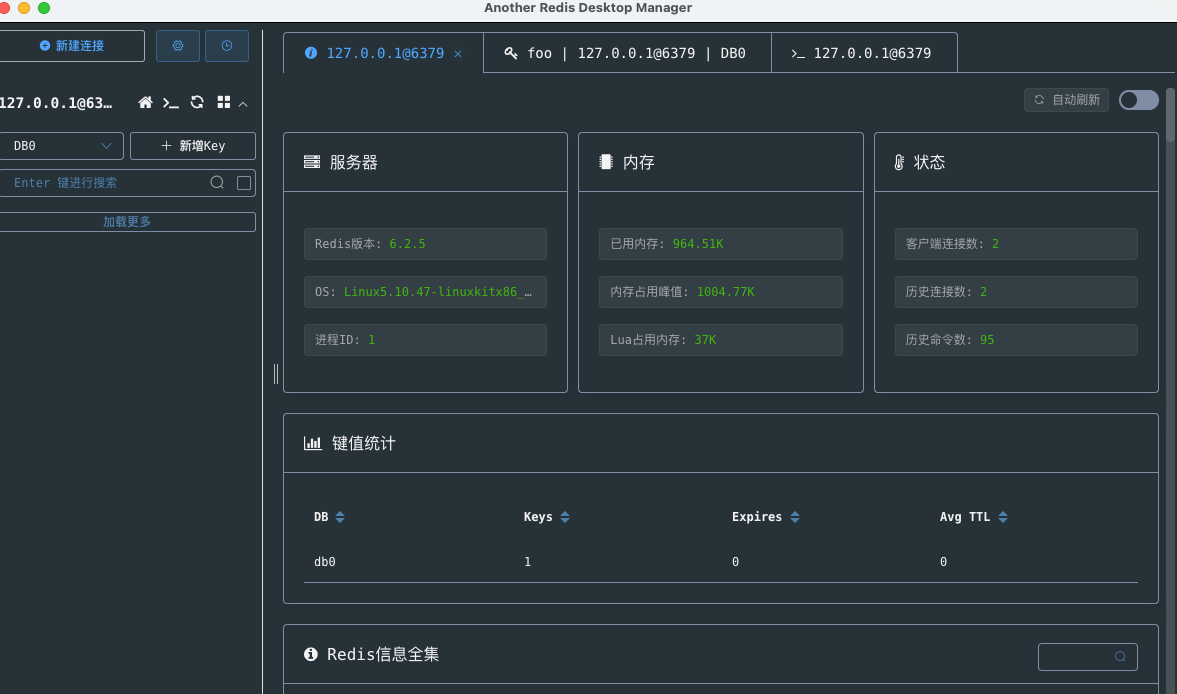Screen dimensions: 1177x694
Task: Collapse the 127.0.0.1 connection chevron
Action: (243, 104)
